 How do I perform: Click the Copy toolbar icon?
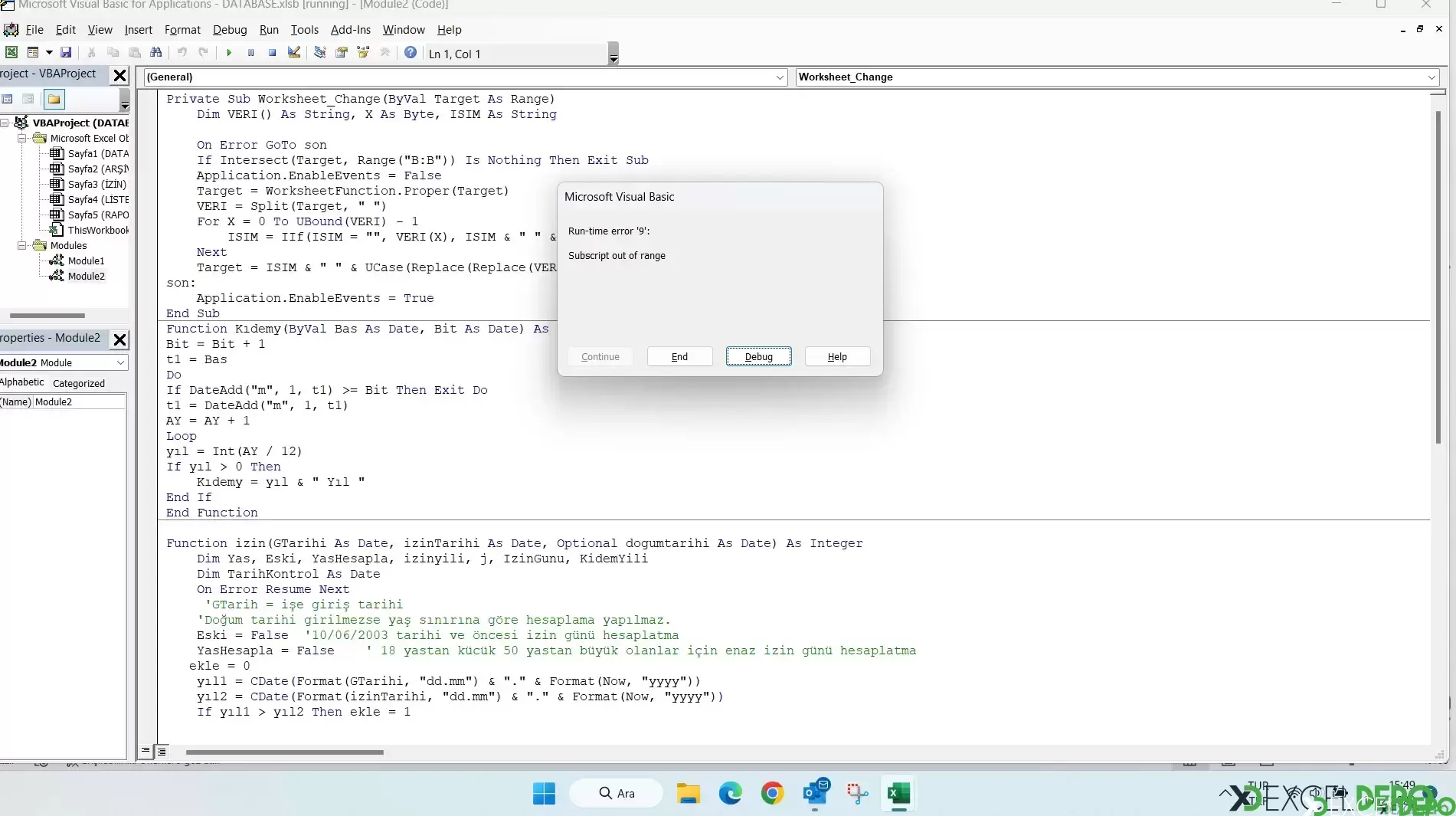coord(113,53)
